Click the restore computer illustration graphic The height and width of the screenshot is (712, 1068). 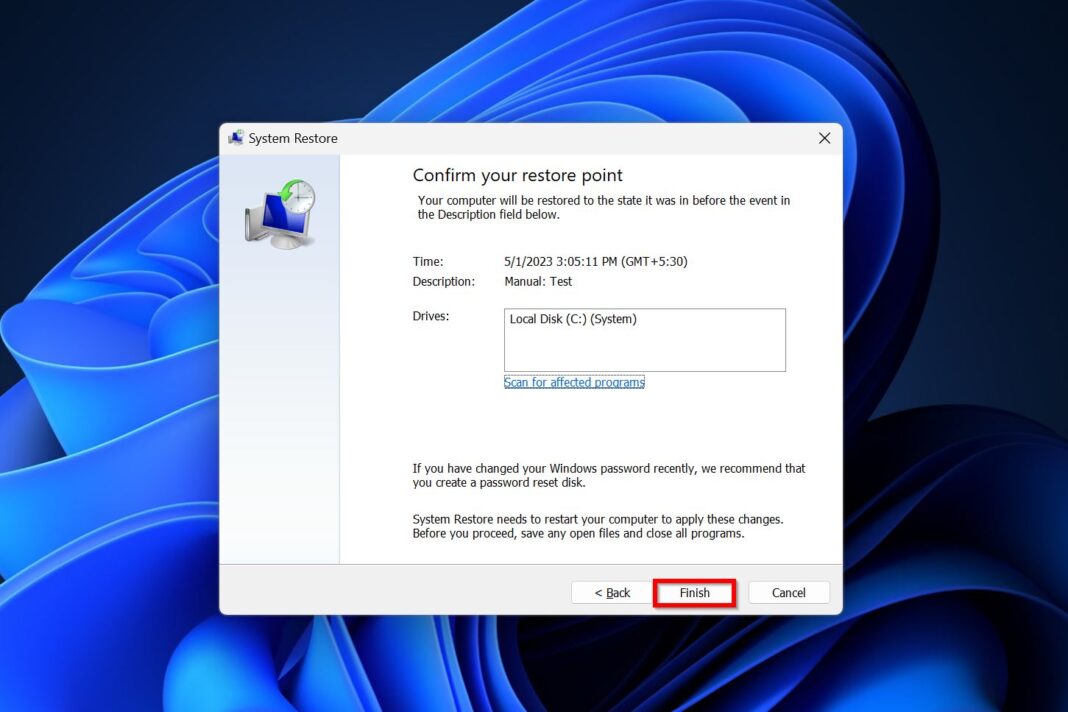pos(280,210)
